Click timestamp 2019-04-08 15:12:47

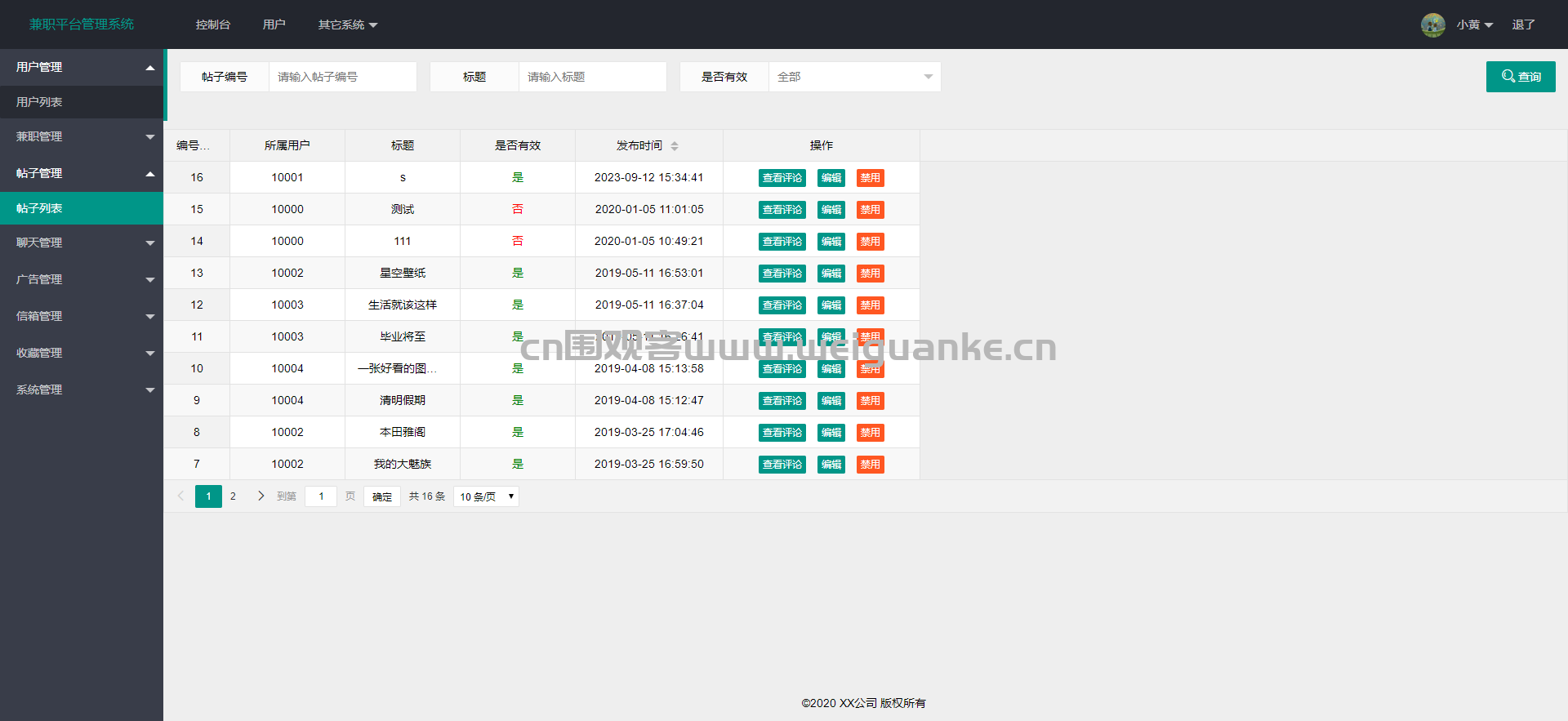[649, 401]
